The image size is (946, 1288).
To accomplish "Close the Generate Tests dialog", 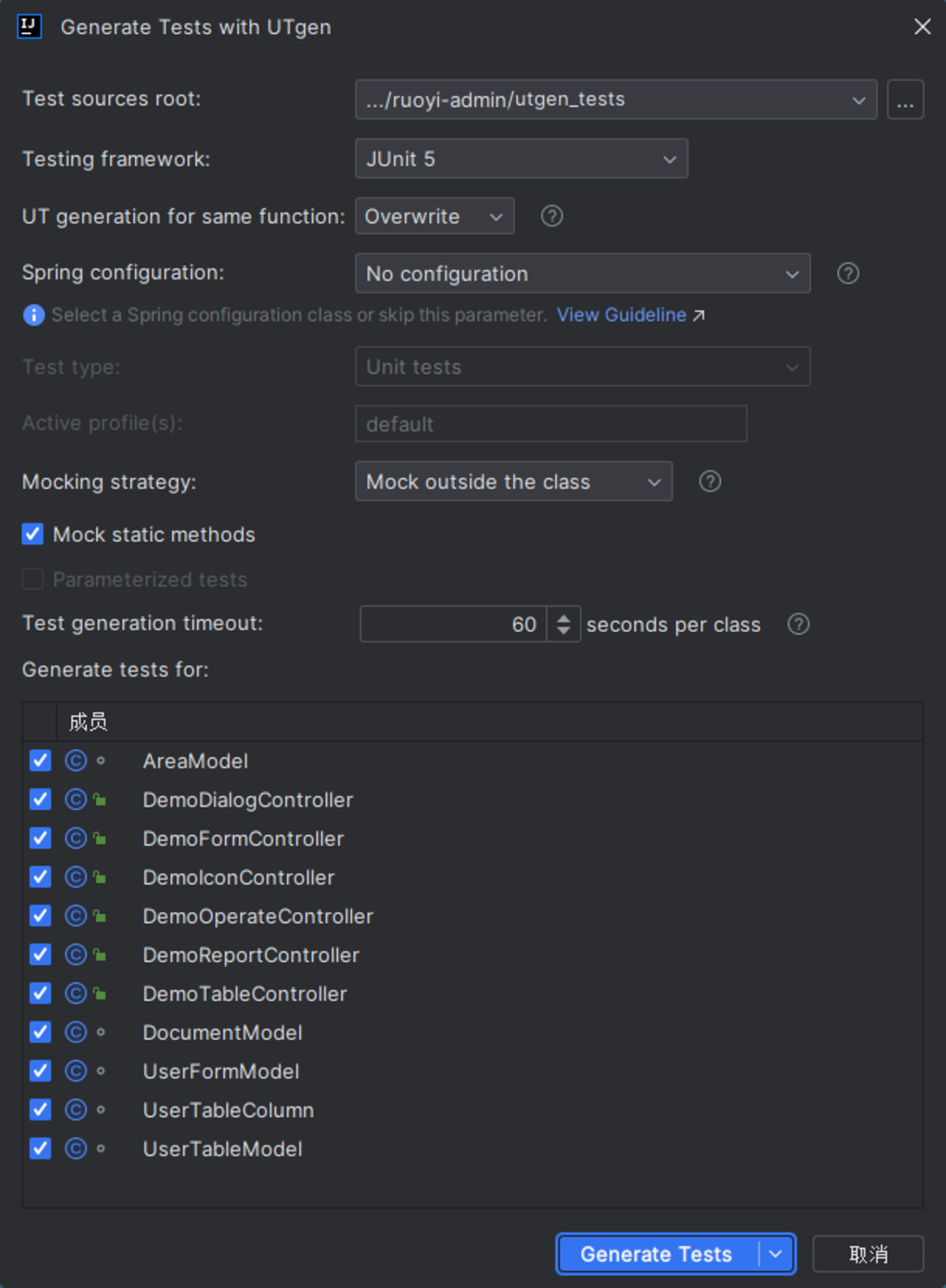I will (922, 27).
